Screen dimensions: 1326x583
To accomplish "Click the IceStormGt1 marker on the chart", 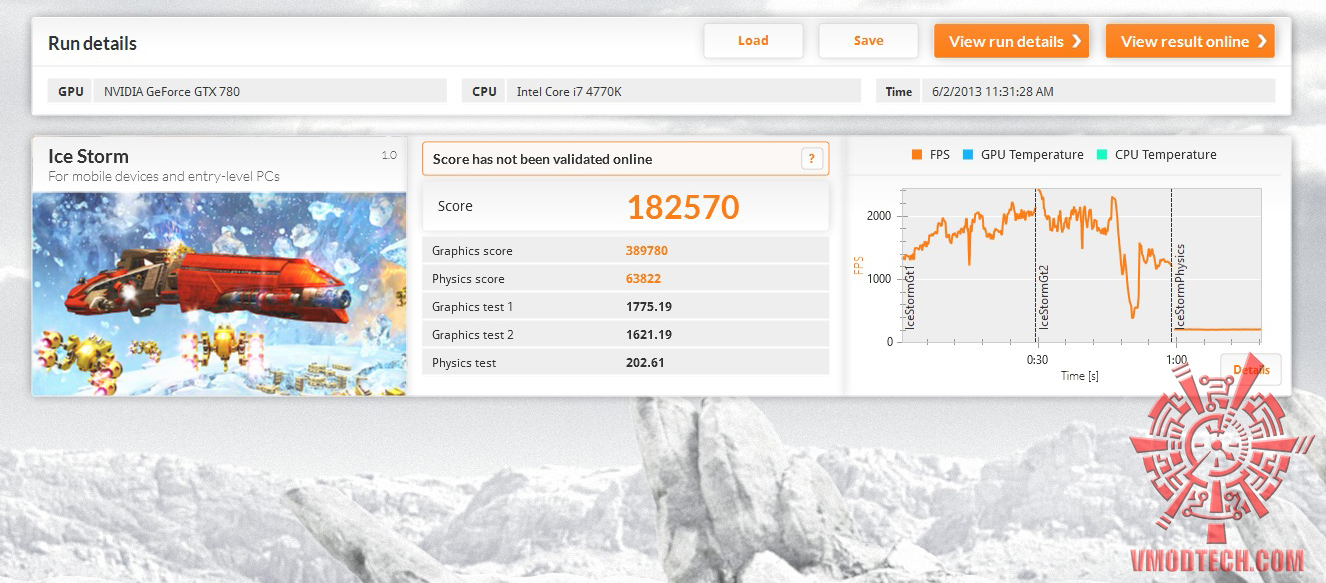I will pyautogui.click(x=910, y=298).
